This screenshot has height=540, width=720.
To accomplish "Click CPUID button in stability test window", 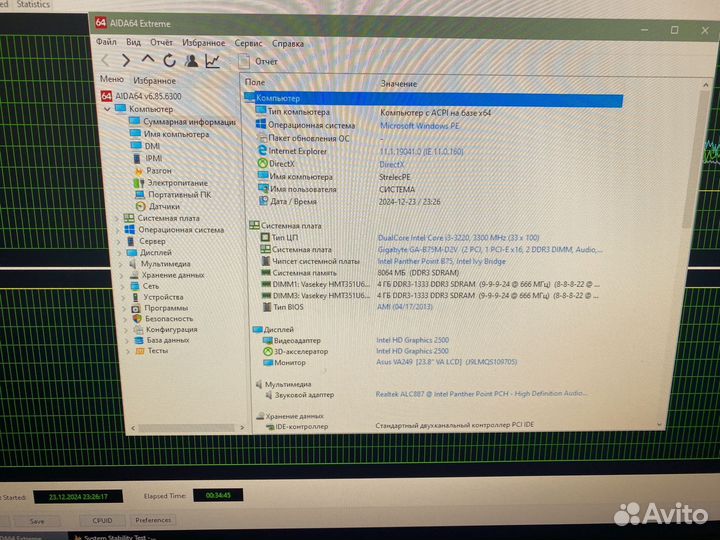I will pyautogui.click(x=102, y=520).
